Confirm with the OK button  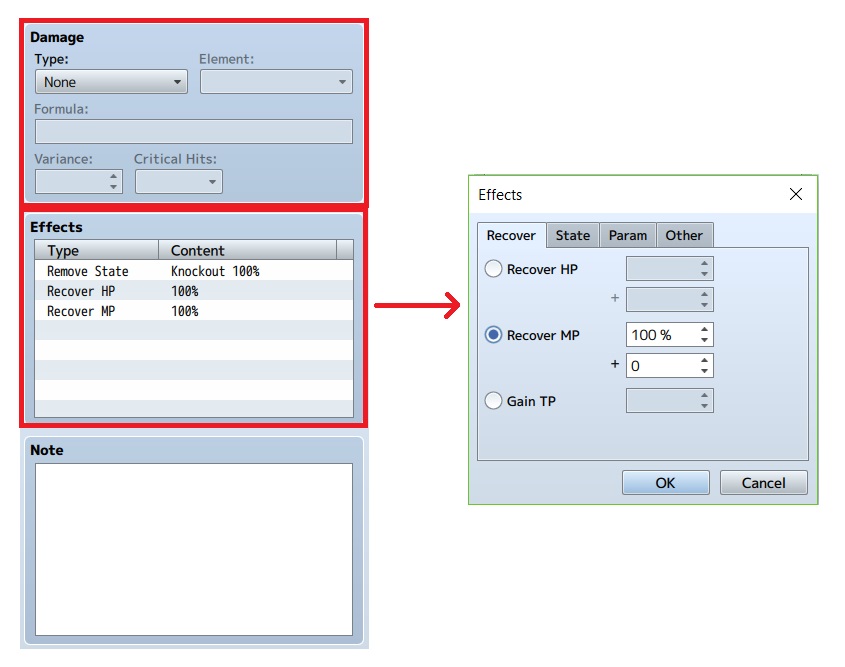pos(666,483)
